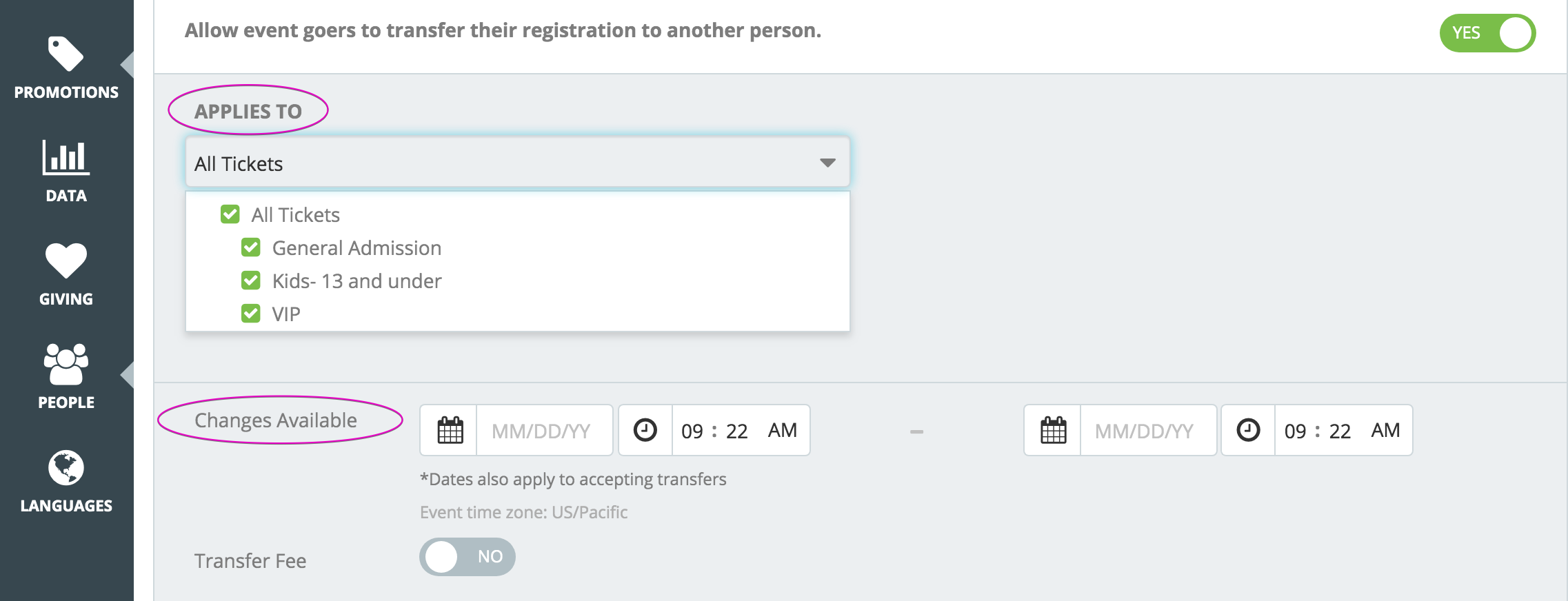
Task: Change the start time AM period
Action: click(783, 431)
